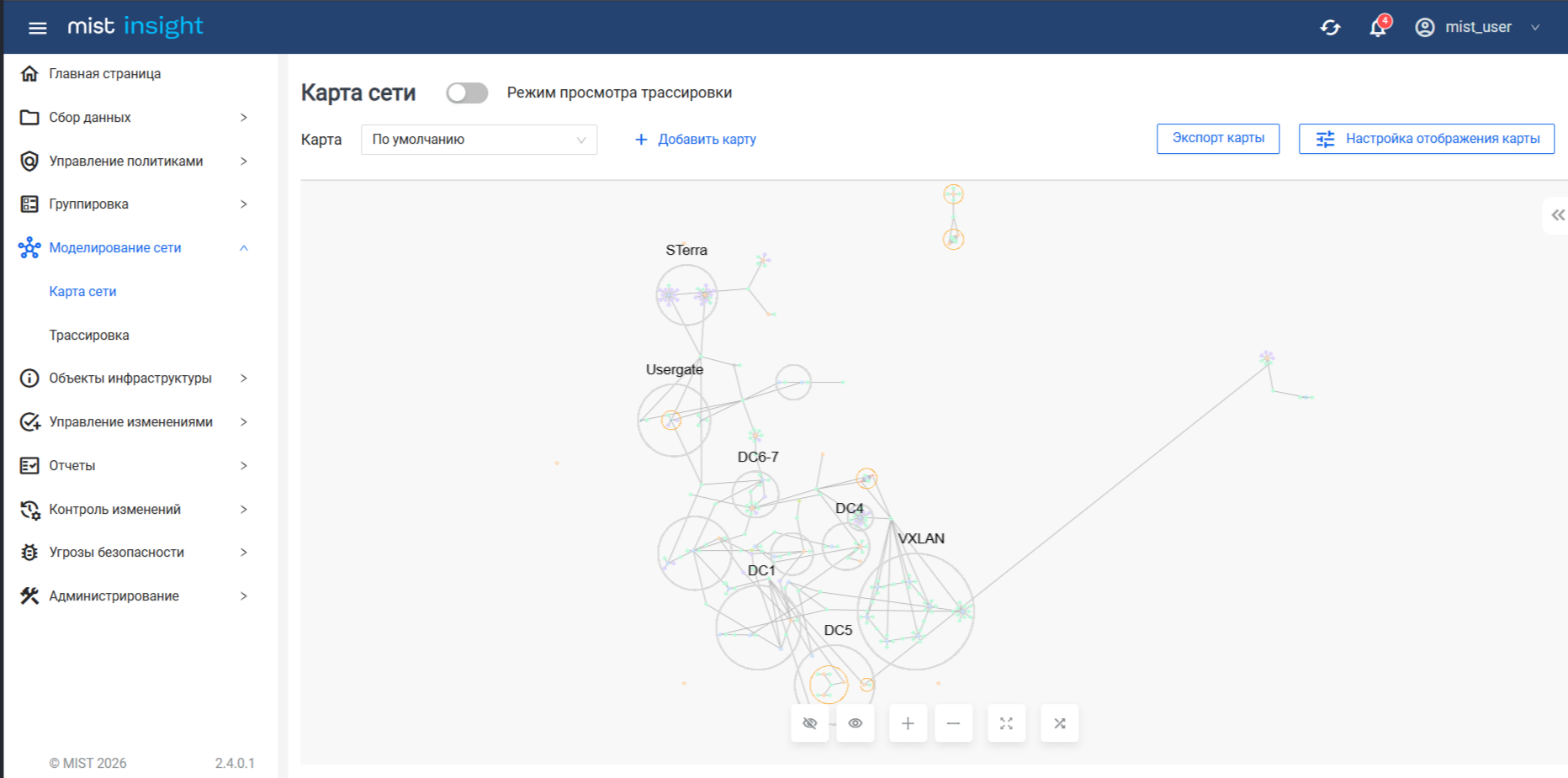Click the Добавить карту link
Viewport: 1568px width, 778px height.
[696, 140]
